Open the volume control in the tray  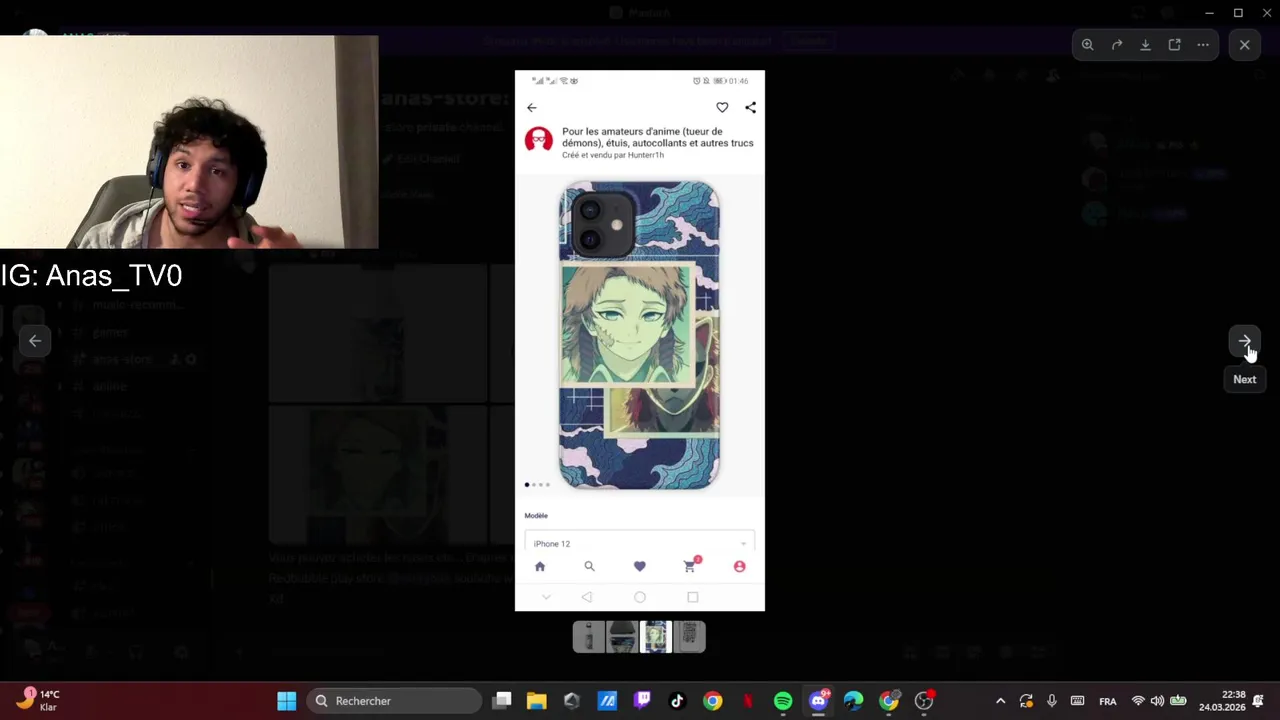click(x=1157, y=701)
